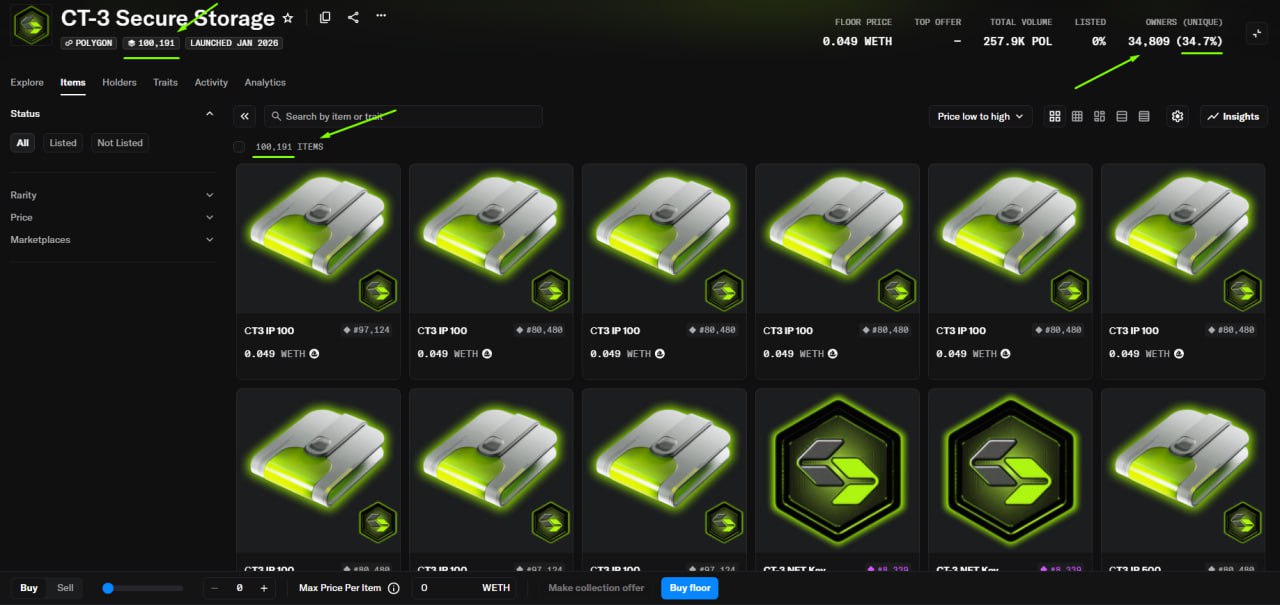Open the Holders tab
Screen dimensions: 1280x605
(119, 82)
